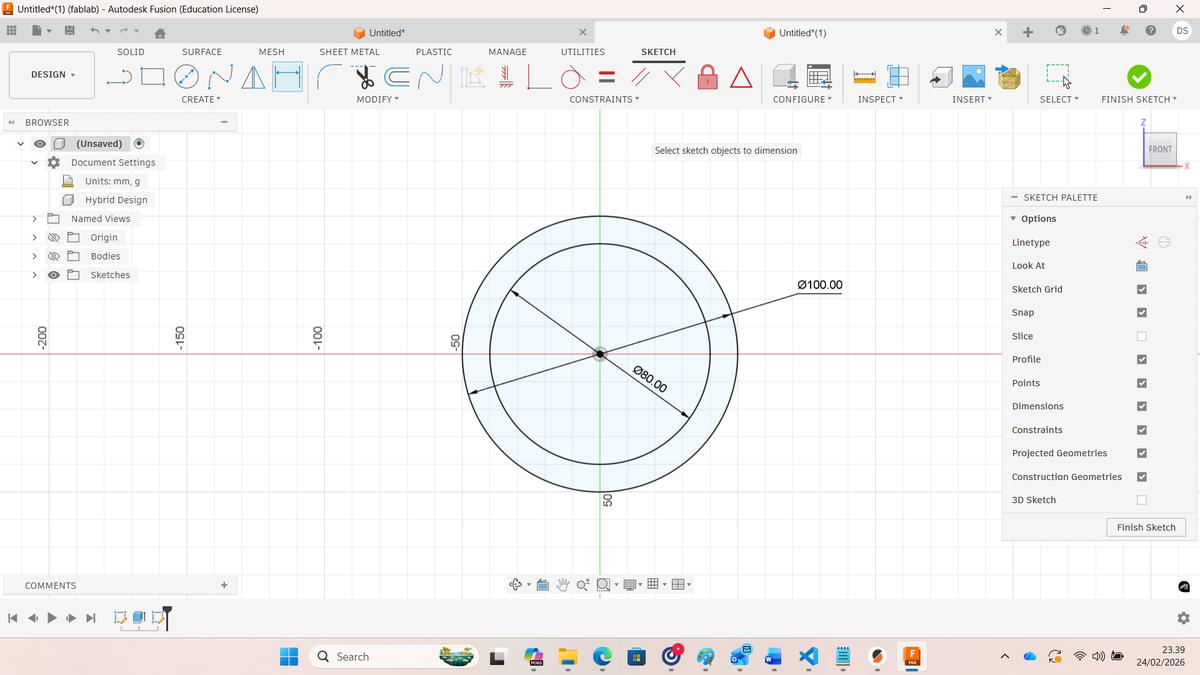Apply the Parallel constraint

pos(641,77)
